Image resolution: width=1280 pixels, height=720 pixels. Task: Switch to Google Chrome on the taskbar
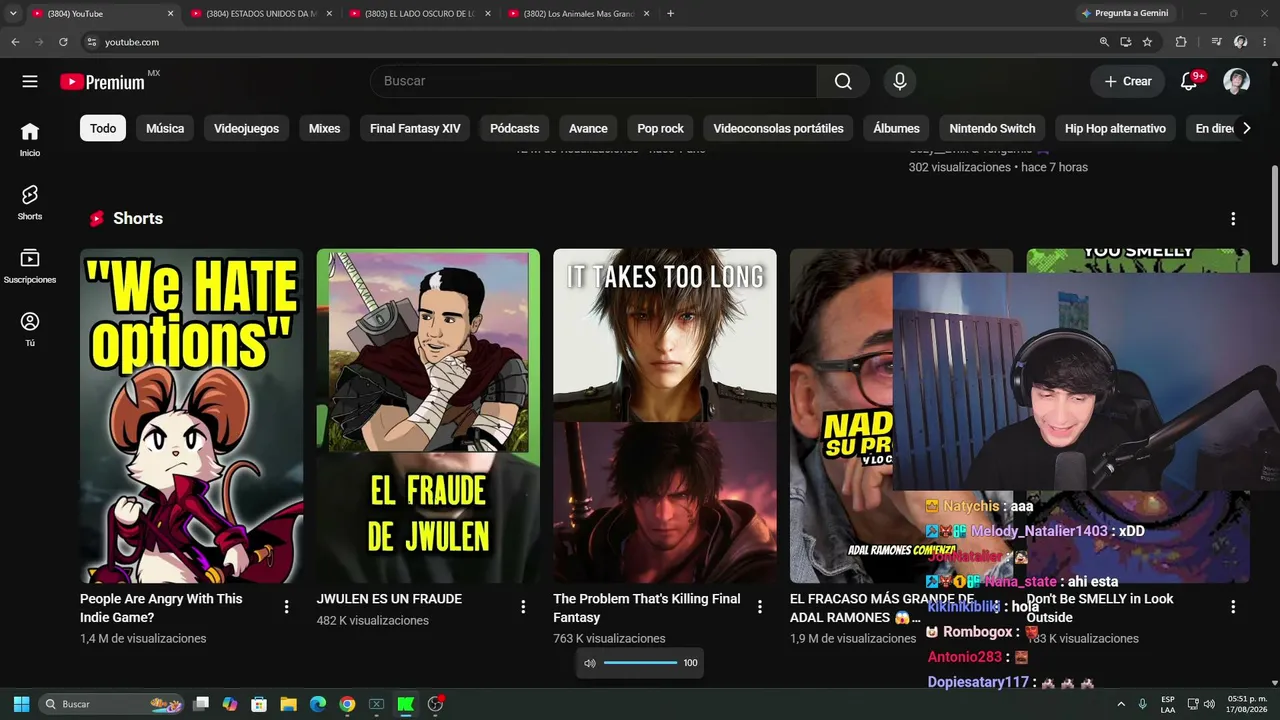click(x=347, y=704)
